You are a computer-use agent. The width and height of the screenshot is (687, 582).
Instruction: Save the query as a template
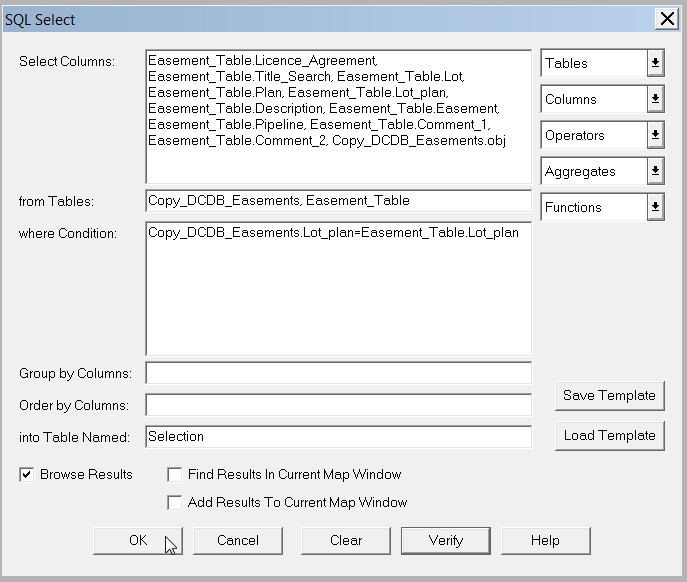tap(608, 395)
